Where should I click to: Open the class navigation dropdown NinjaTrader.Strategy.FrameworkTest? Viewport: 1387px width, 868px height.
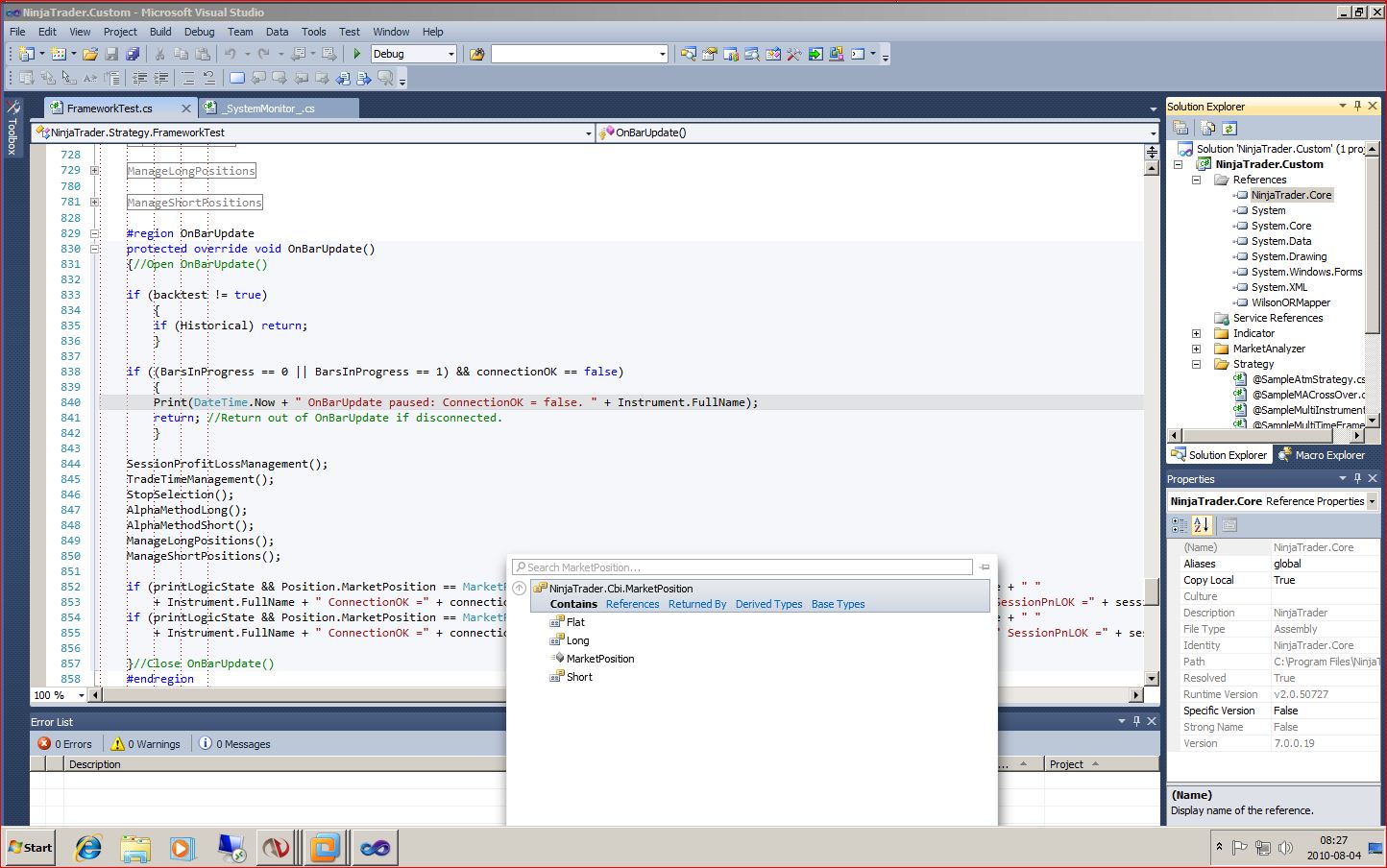pos(313,133)
